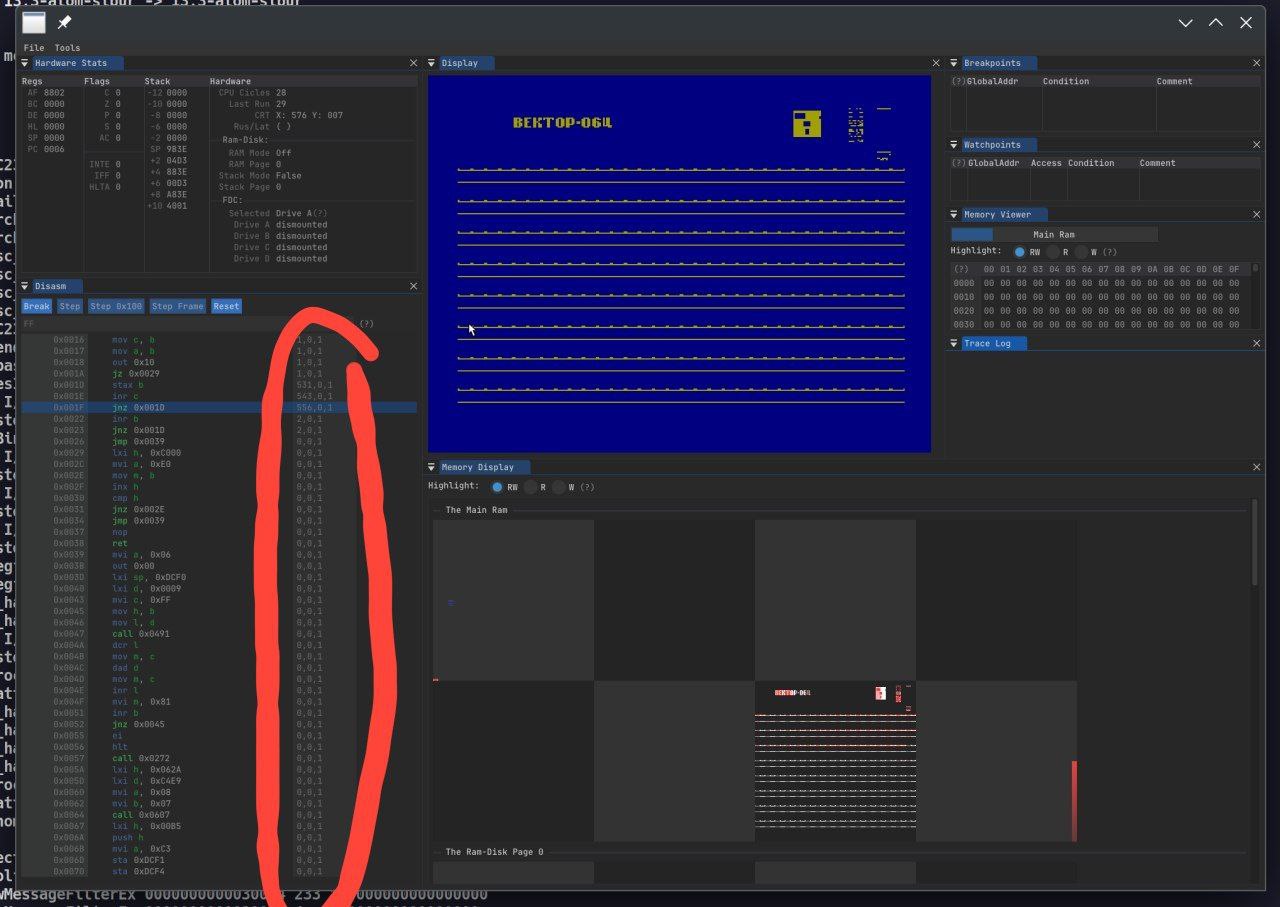Screen dimensions: 1280x907
Task: Open the Memory Display panel dropdown triangle
Action: pyautogui.click(x=433, y=467)
